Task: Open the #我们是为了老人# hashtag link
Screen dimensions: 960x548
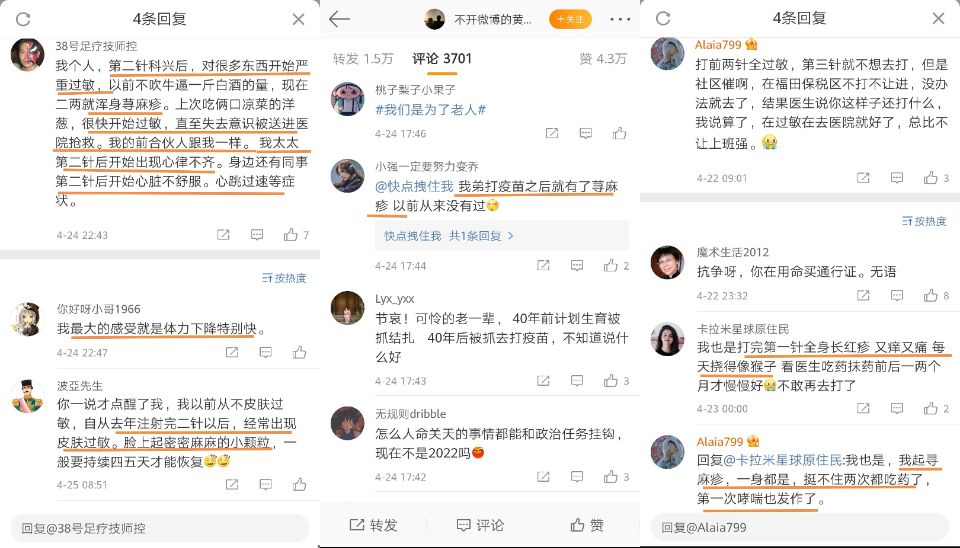Action: point(430,110)
